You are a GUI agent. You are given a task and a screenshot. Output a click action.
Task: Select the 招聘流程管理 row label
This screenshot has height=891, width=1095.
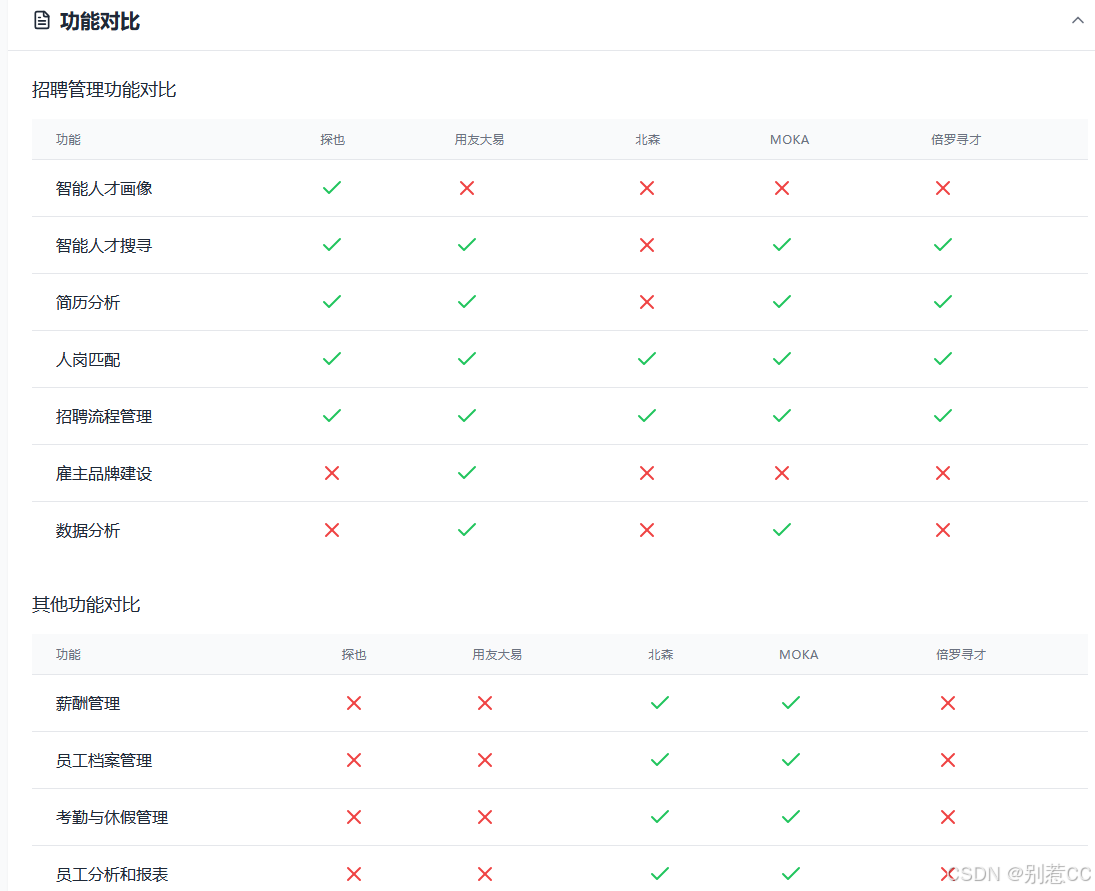(x=104, y=417)
